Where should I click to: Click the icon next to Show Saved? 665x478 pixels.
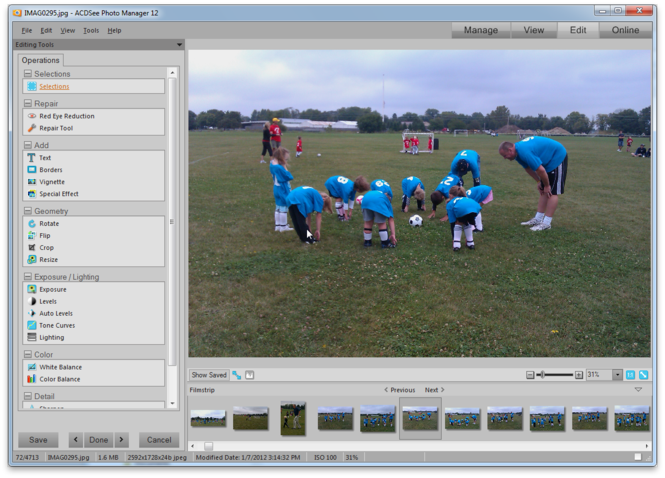237,375
